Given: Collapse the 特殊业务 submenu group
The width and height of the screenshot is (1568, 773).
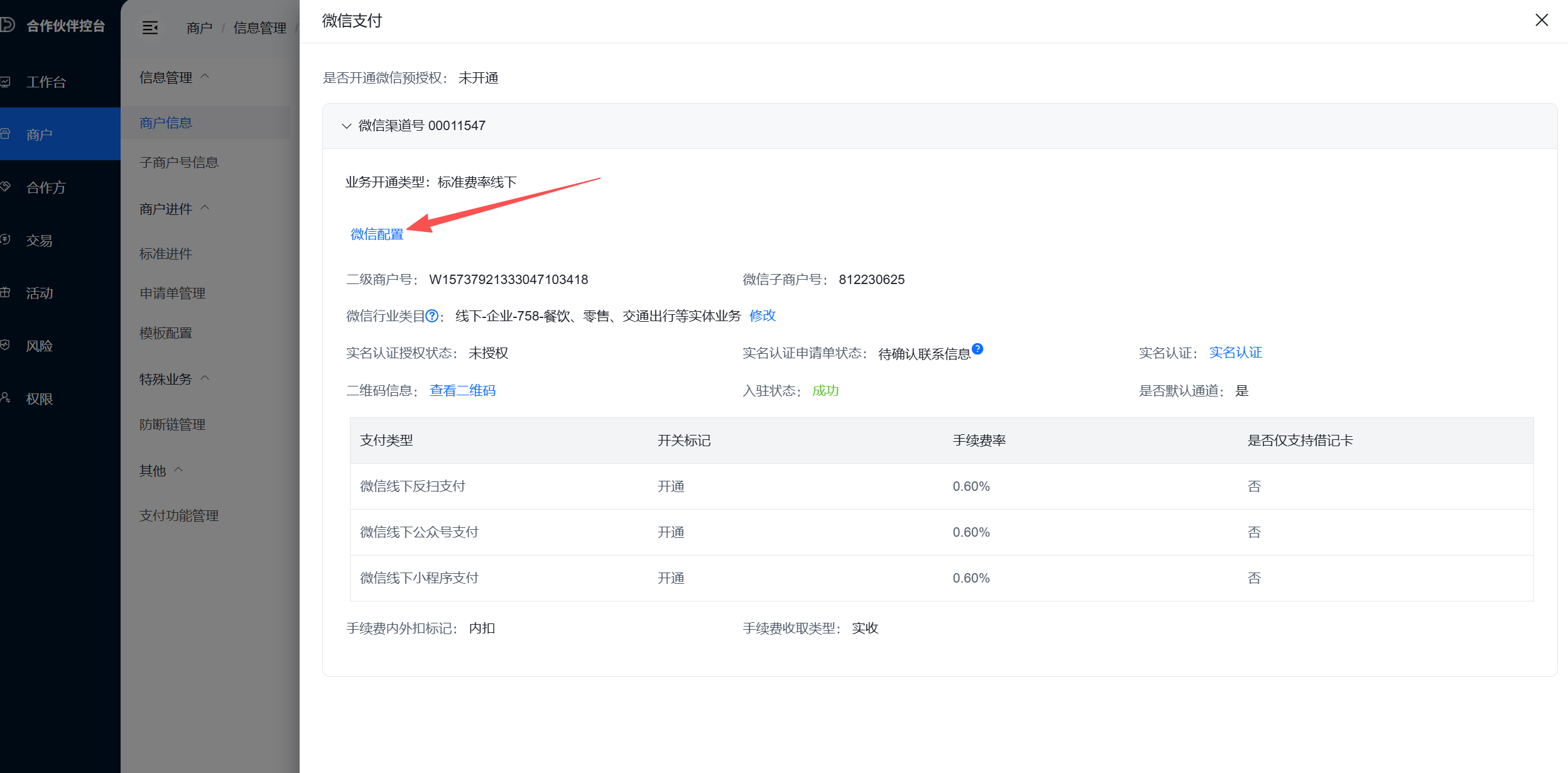Looking at the screenshot, I should pos(205,378).
